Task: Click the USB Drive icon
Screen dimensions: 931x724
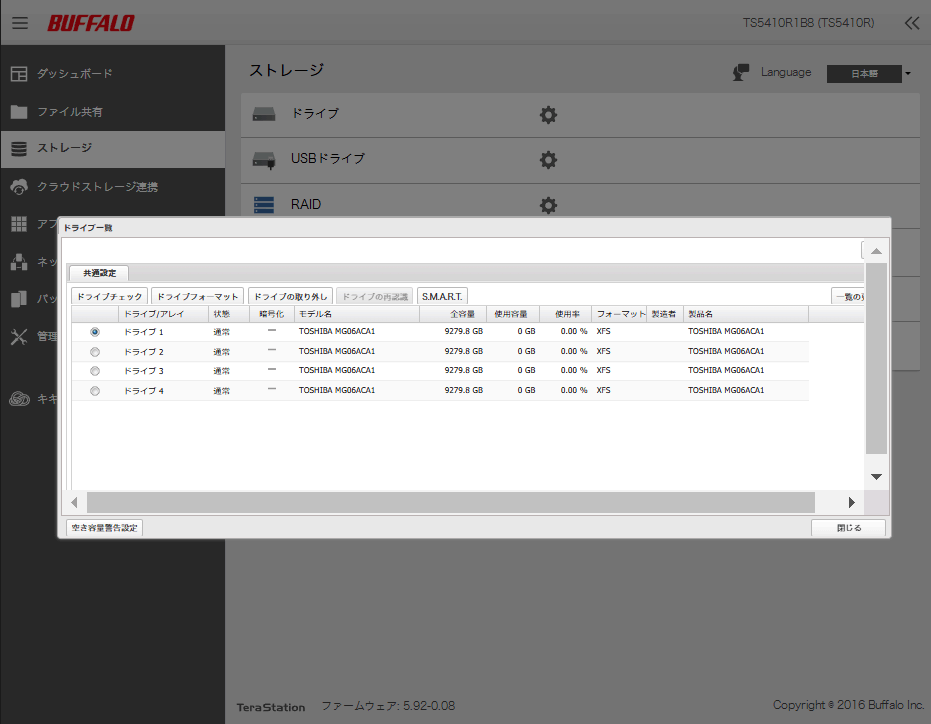Action: pyautogui.click(x=264, y=160)
